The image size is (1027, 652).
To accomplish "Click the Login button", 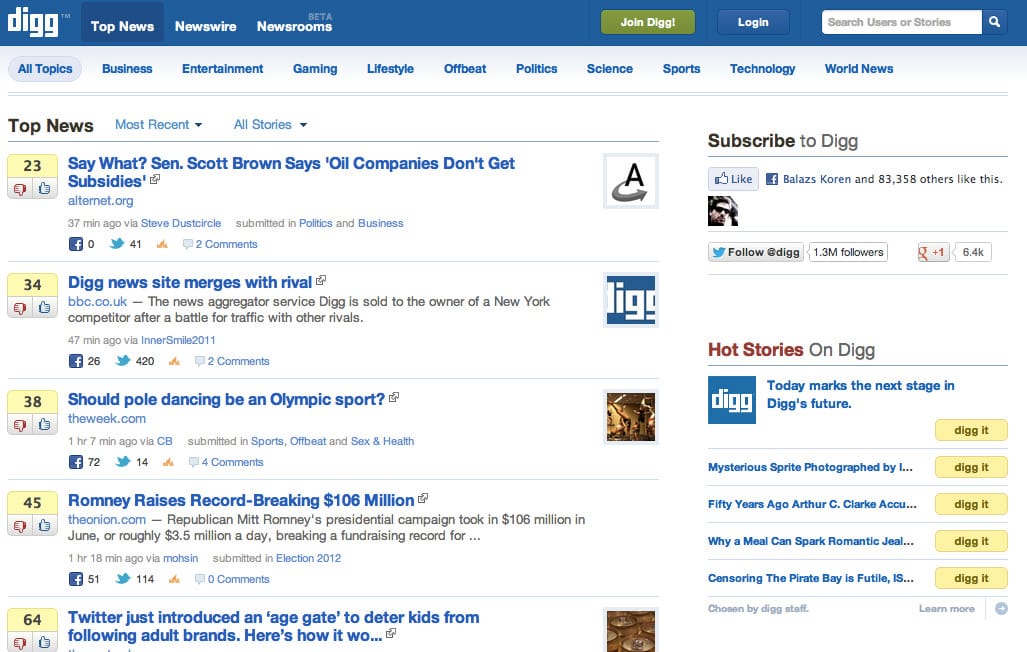I will [x=753, y=22].
